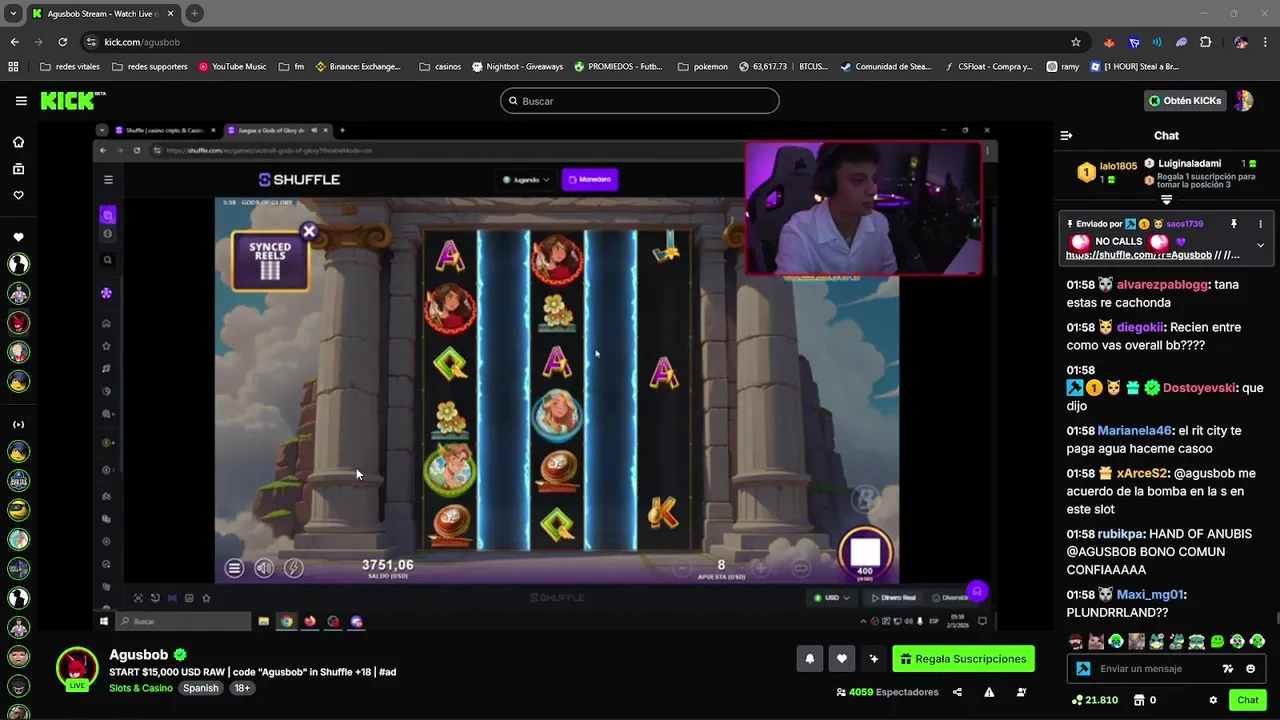Open Binance Exchange bookmark
Viewport: 1280px width, 720px height.
pos(358,67)
